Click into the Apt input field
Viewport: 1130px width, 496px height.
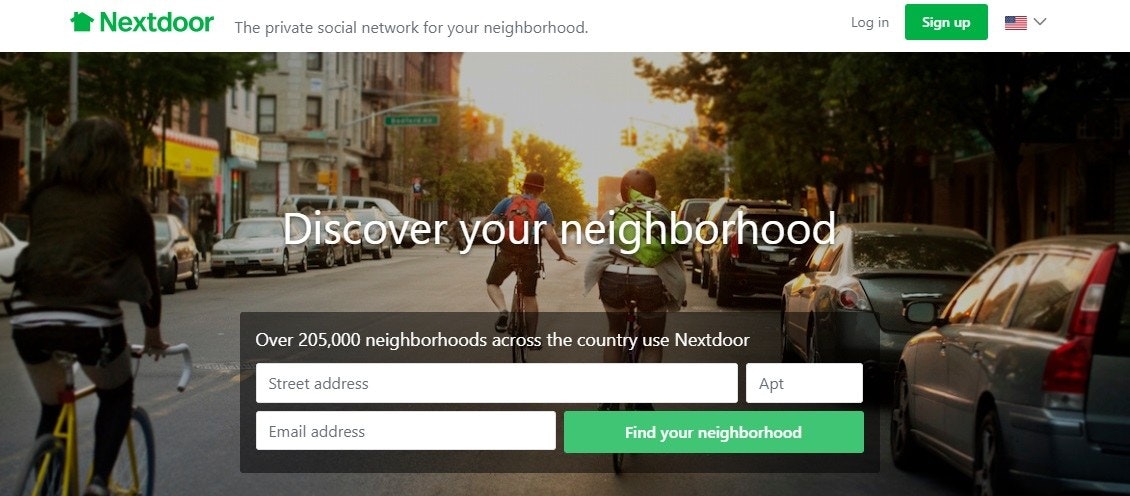(x=804, y=383)
